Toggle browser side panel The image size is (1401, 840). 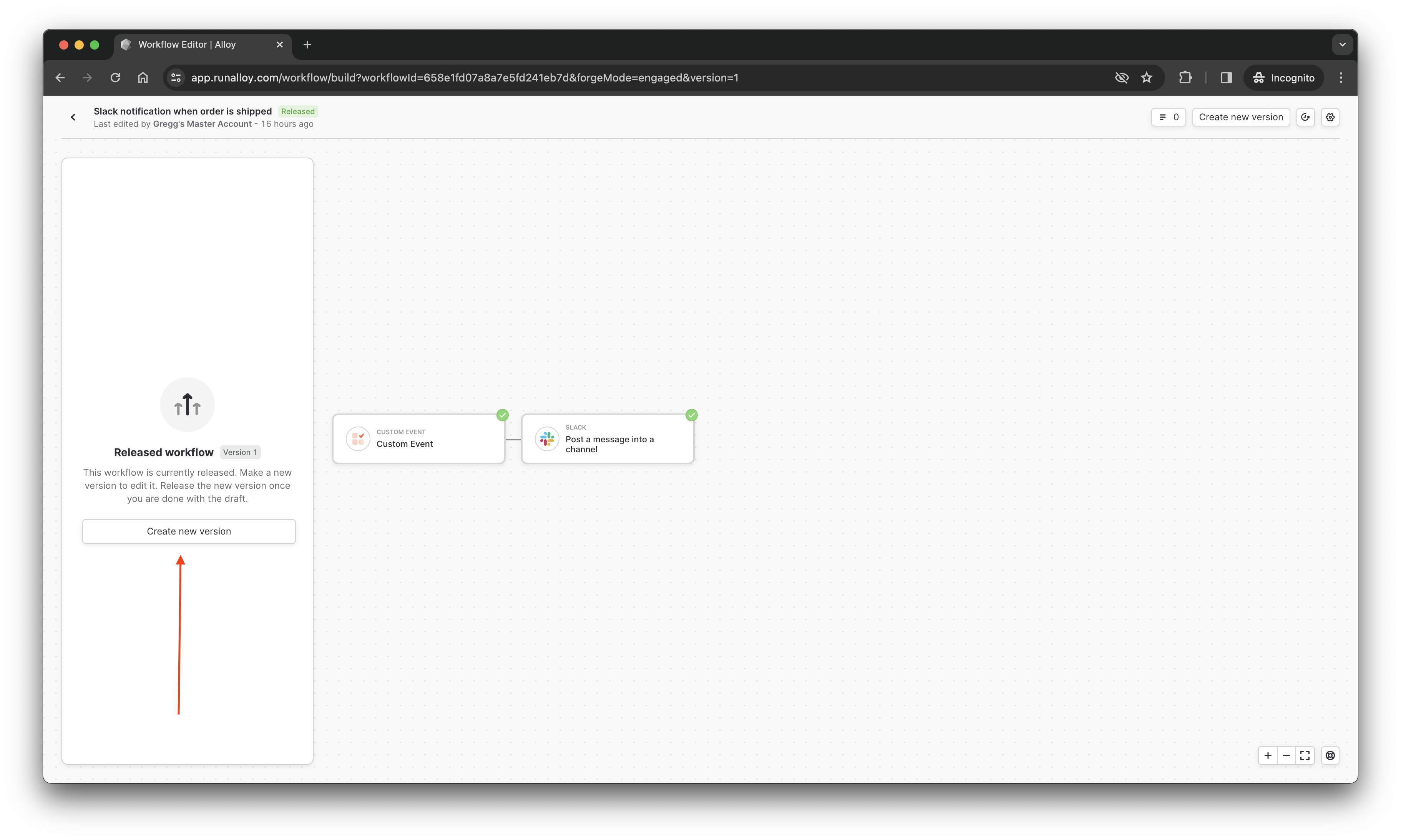coord(1226,78)
